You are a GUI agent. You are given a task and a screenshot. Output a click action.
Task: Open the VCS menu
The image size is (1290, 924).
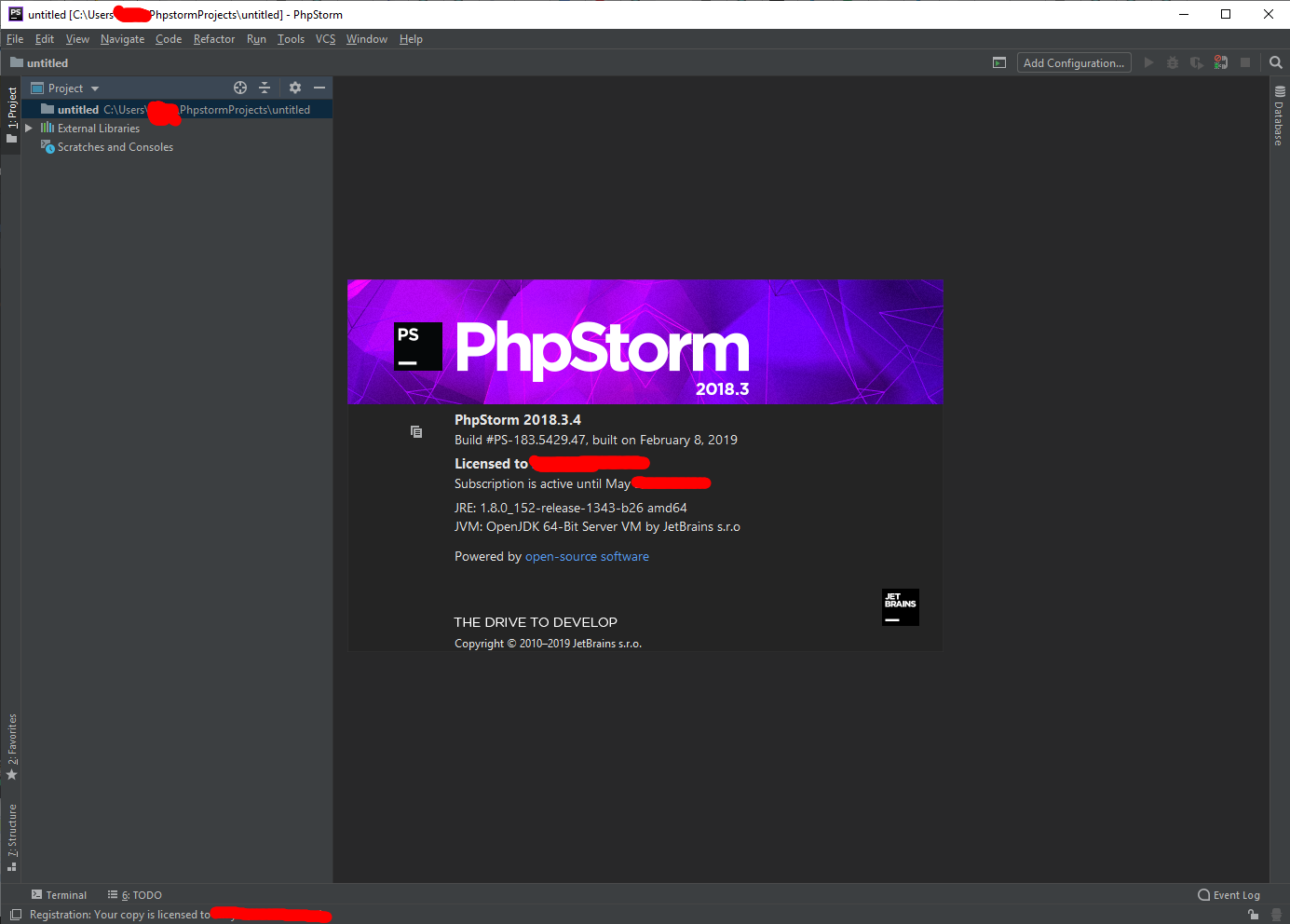(x=325, y=39)
